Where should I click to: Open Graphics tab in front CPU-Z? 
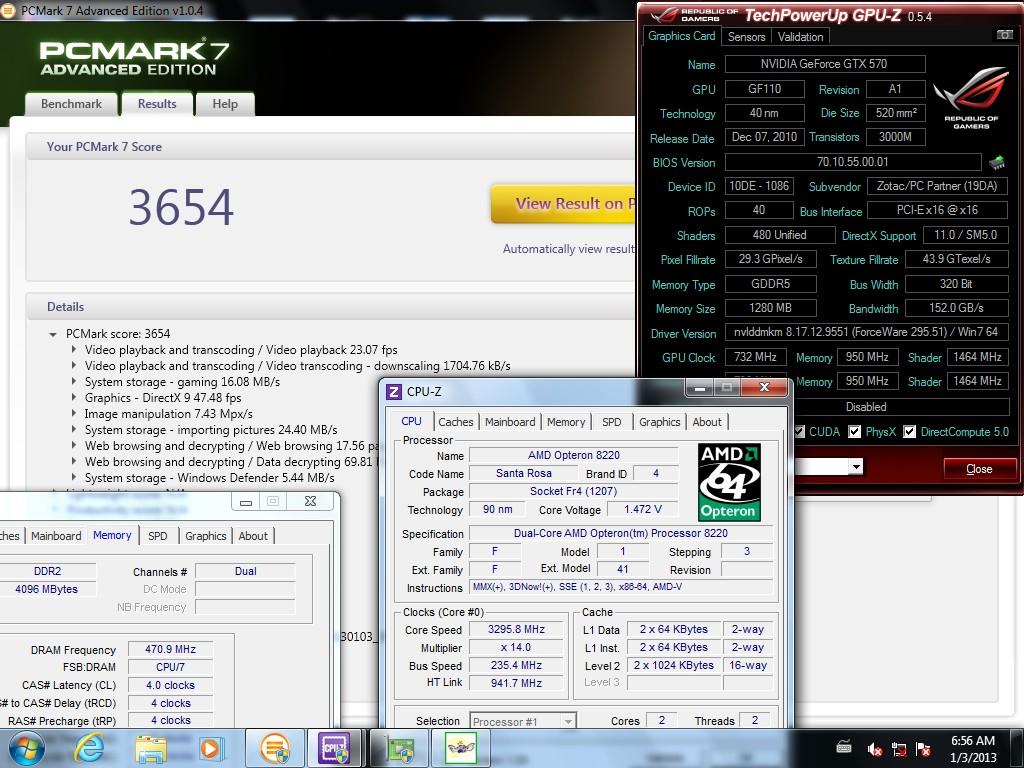pos(660,422)
